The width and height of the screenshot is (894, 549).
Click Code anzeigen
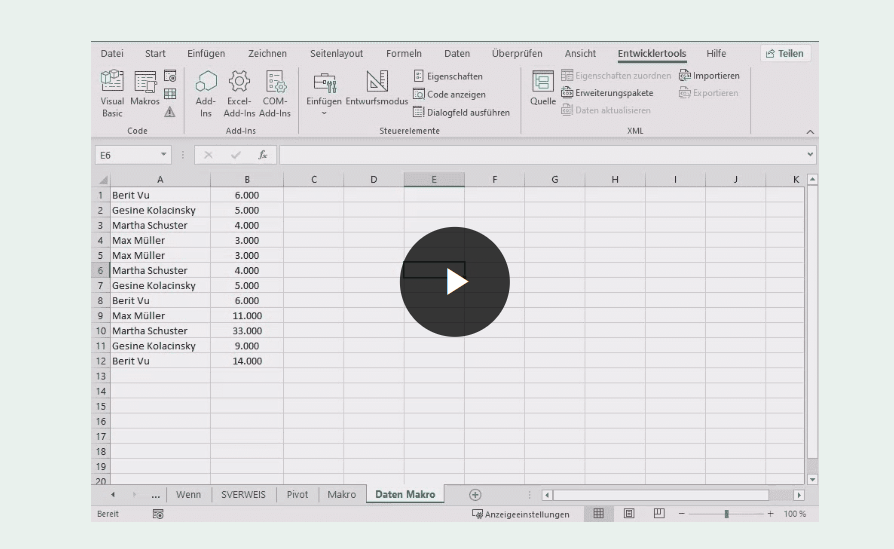pyautogui.click(x=450, y=95)
